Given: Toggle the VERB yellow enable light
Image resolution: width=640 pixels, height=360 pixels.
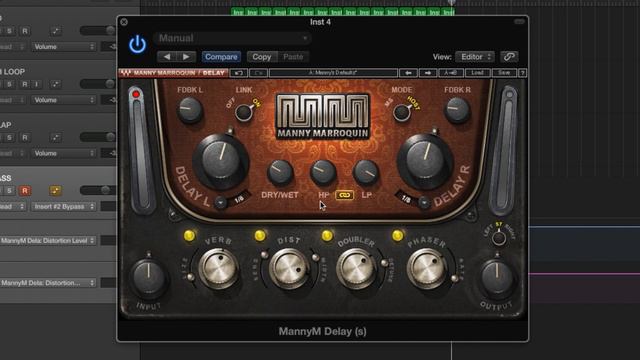Looking at the screenshot, I should click(189, 236).
